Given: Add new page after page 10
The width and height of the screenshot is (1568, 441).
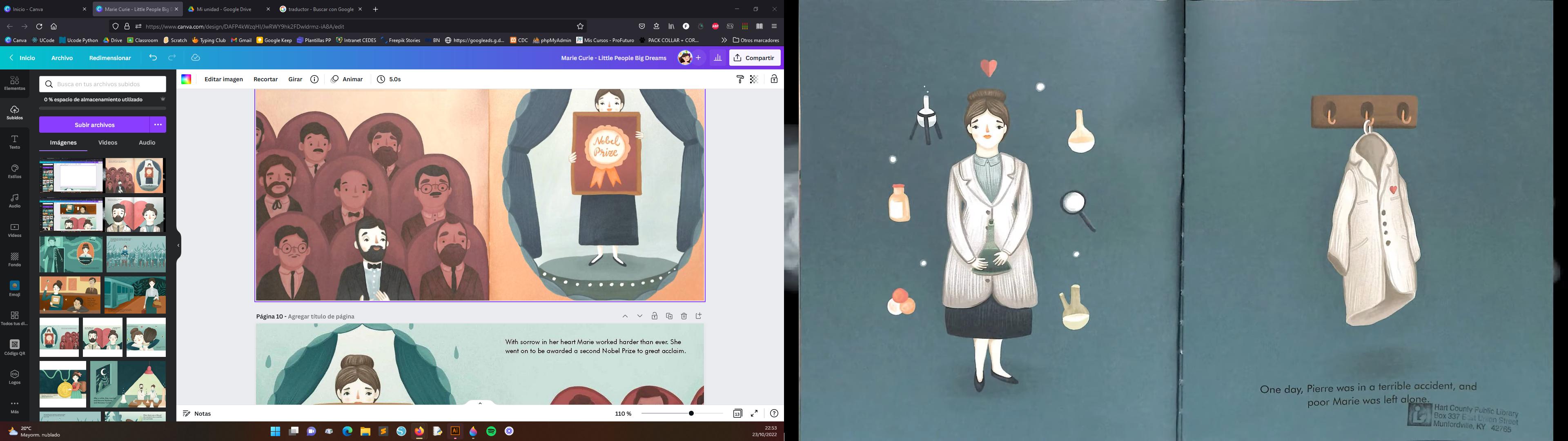Looking at the screenshot, I should point(699,316).
